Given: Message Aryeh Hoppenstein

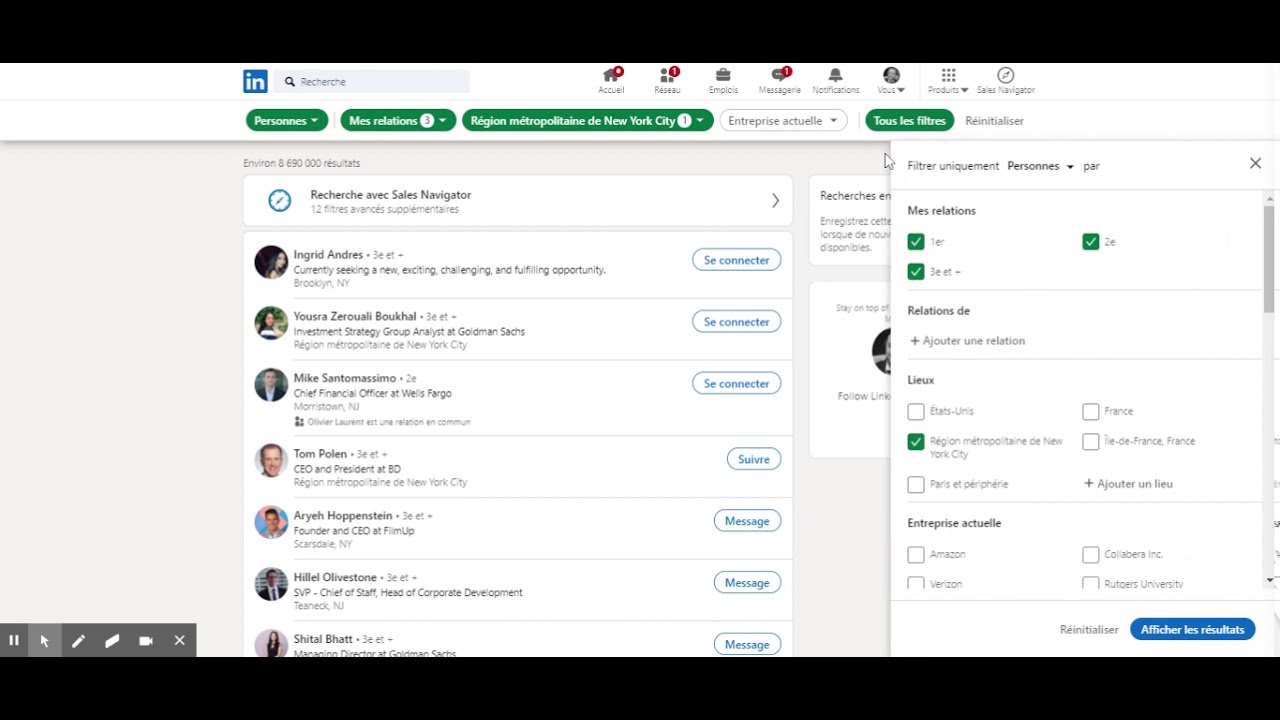Looking at the screenshot, I should point(747,521).
